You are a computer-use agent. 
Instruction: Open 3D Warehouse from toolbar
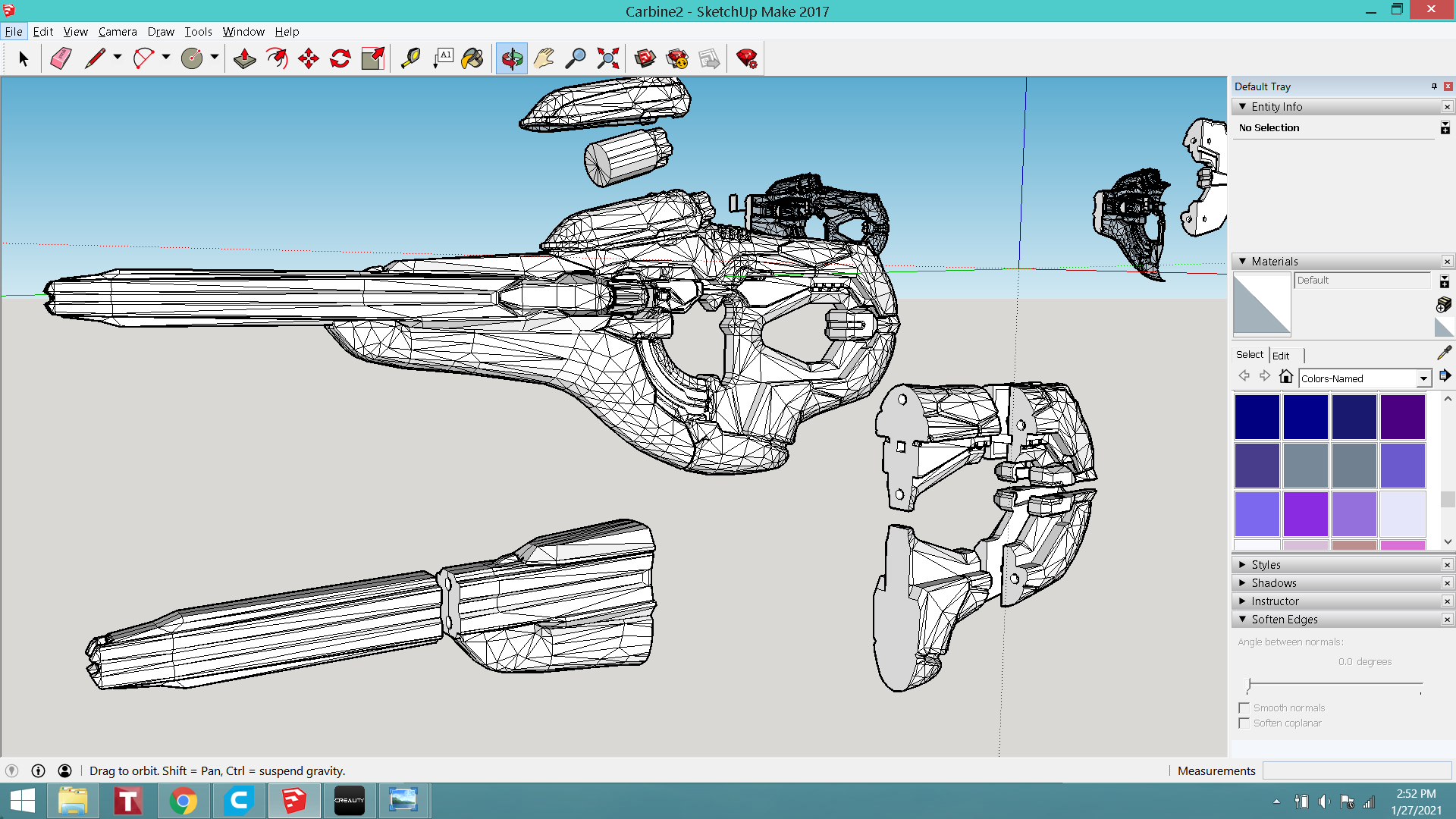coord(645,58)
